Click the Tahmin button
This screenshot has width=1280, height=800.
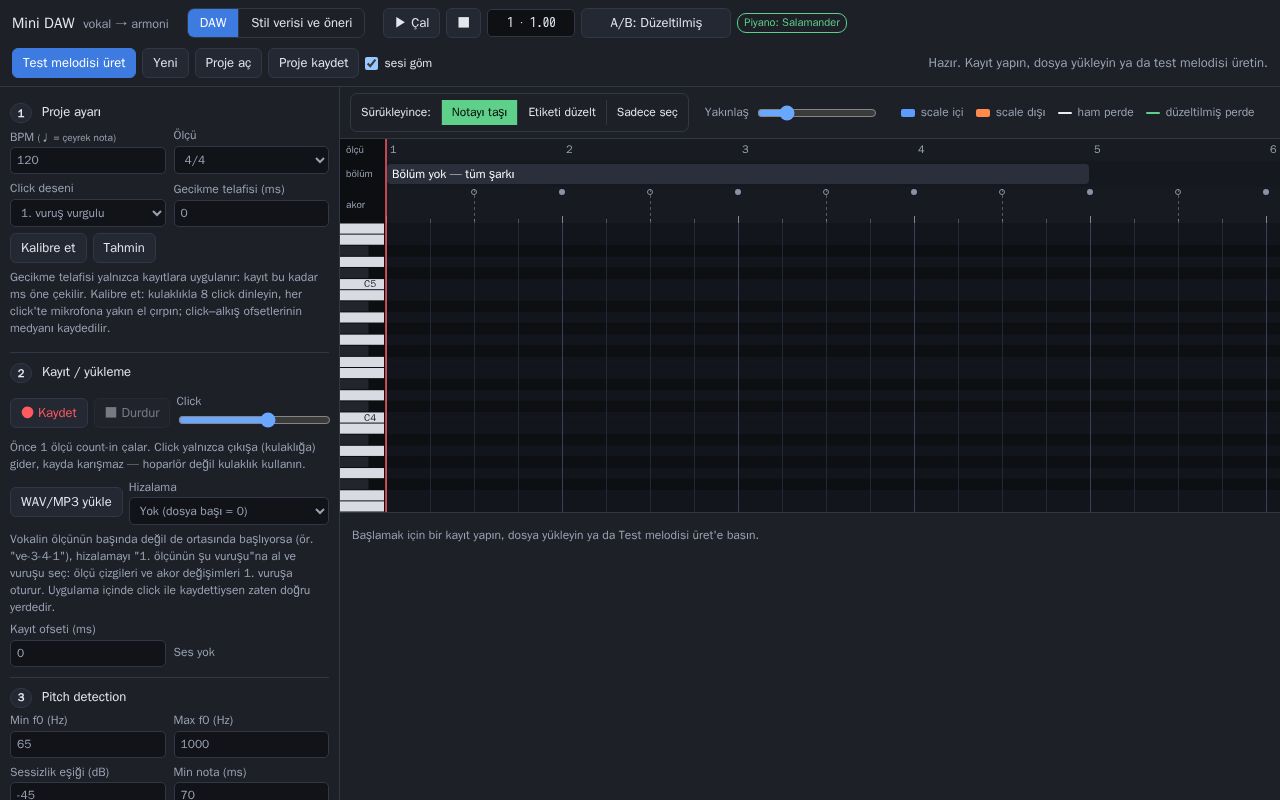click(124, 248)
